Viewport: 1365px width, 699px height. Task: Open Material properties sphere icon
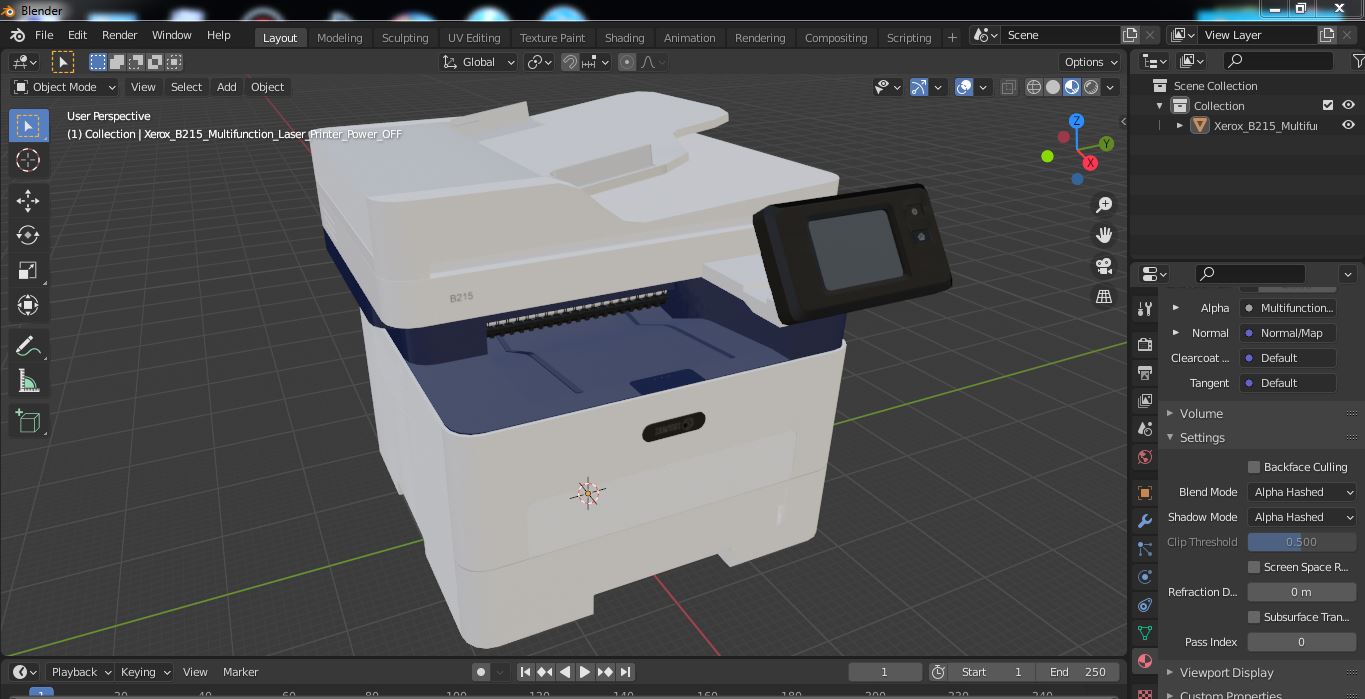click(1145, 661)
